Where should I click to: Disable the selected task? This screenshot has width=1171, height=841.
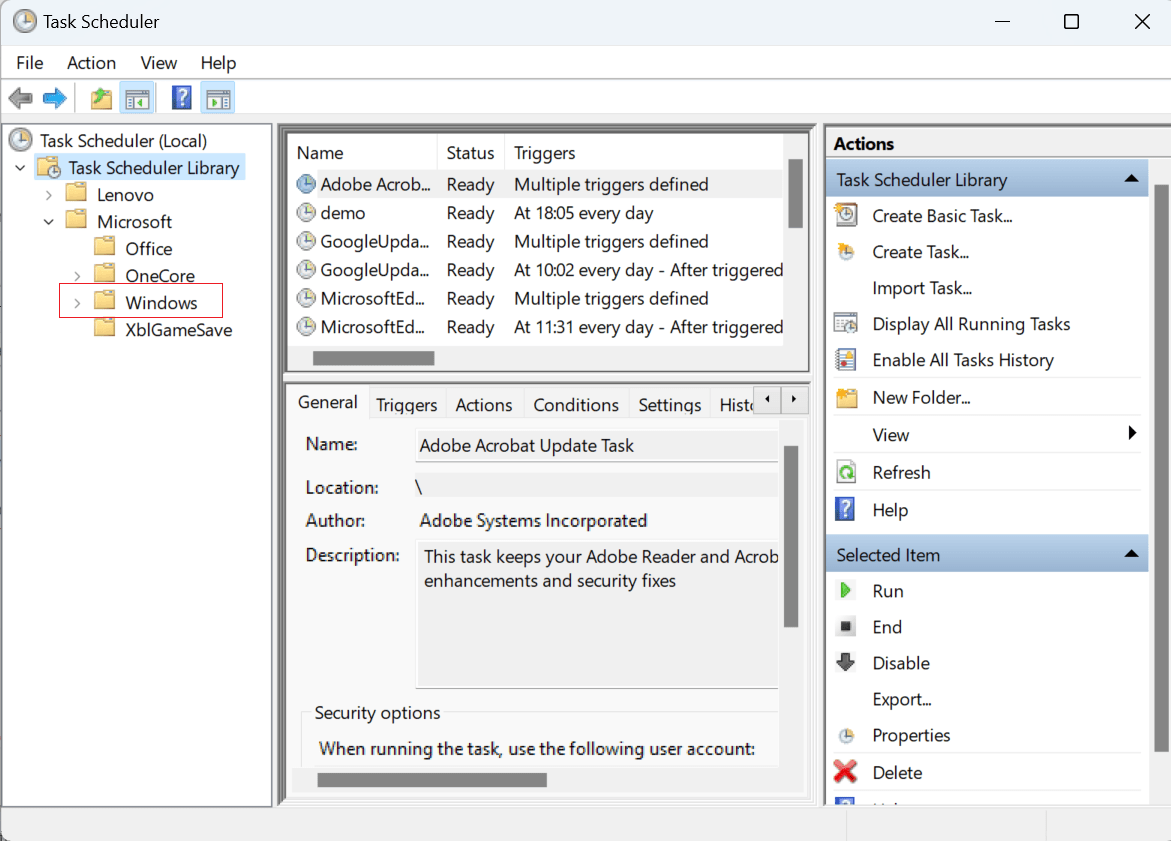click(x=845, y=662)
